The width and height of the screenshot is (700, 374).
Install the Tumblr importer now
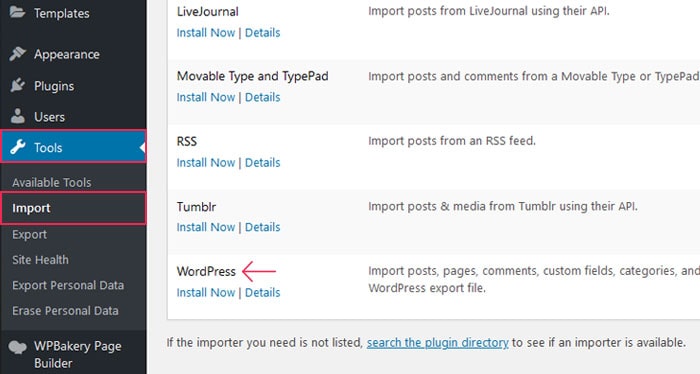point(206,227)
